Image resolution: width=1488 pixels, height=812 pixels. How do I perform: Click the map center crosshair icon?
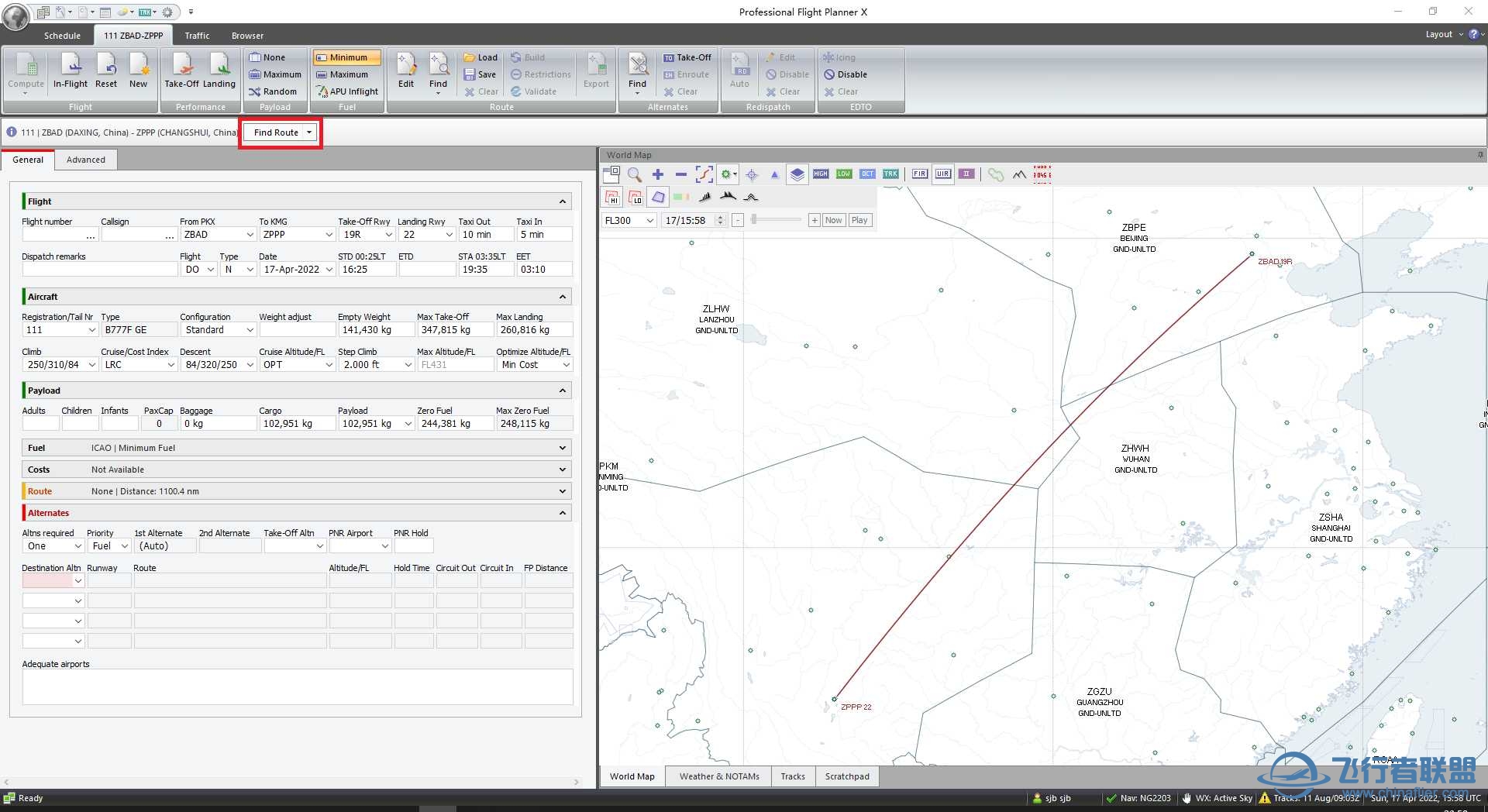coord(752,174)
